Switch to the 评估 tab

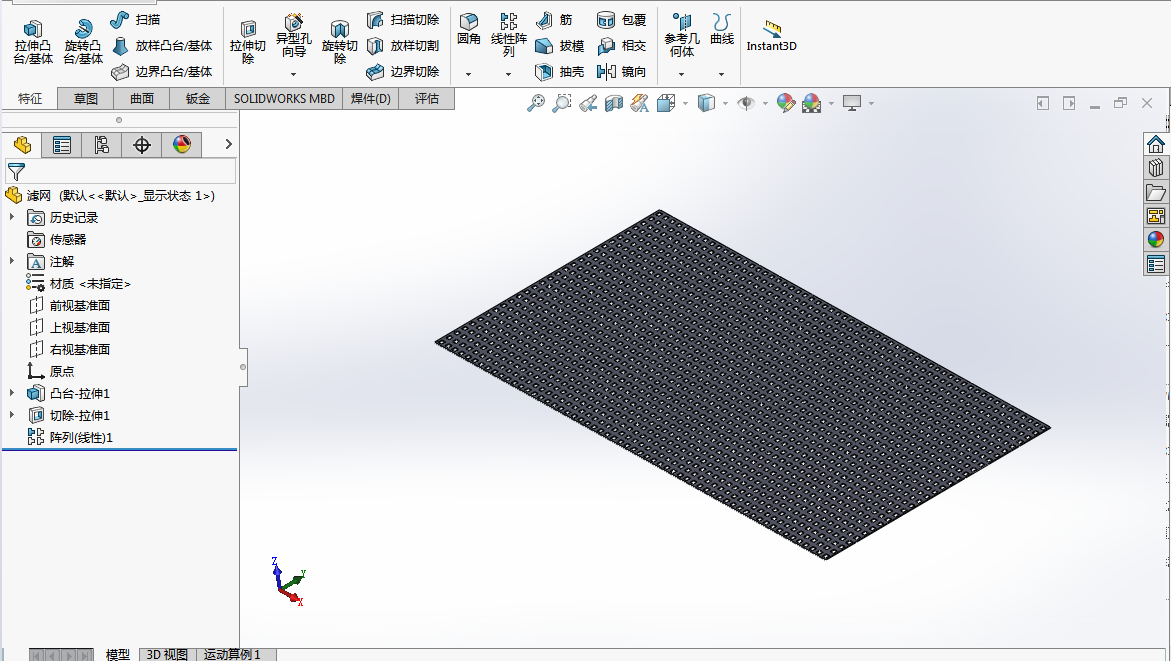pyautogui.click(x=427, y=99)
